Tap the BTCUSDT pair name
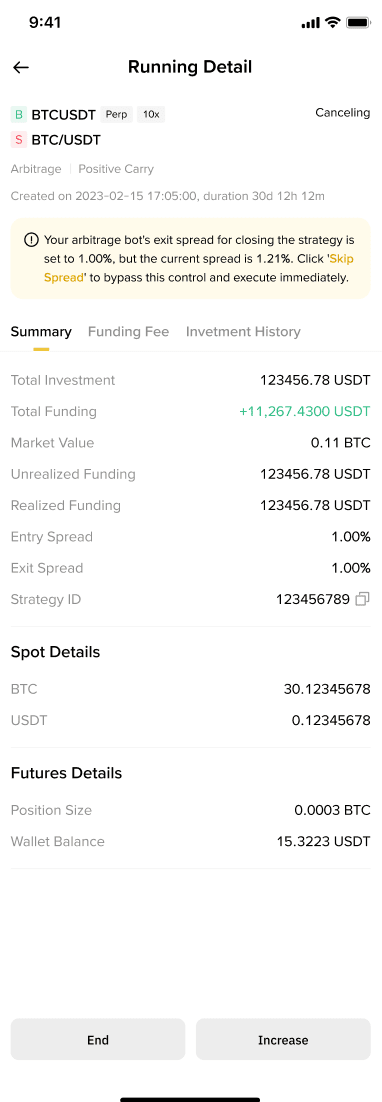The image size is (382, 1102). 63,115
